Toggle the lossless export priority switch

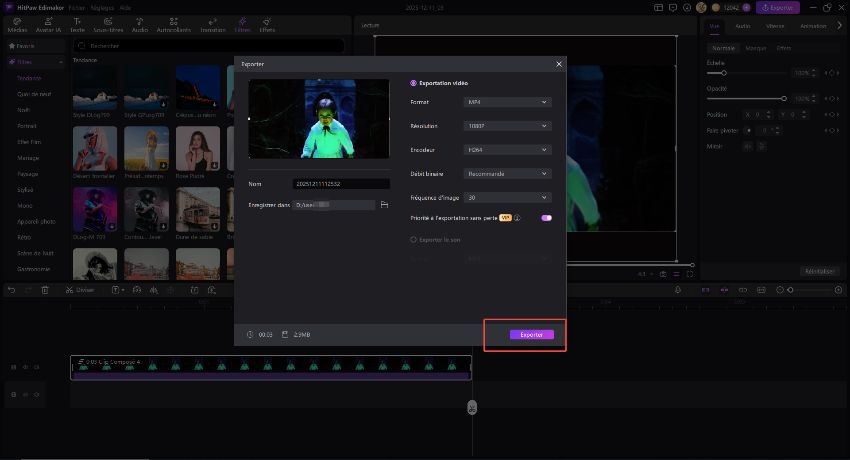(x=546, y=218)
